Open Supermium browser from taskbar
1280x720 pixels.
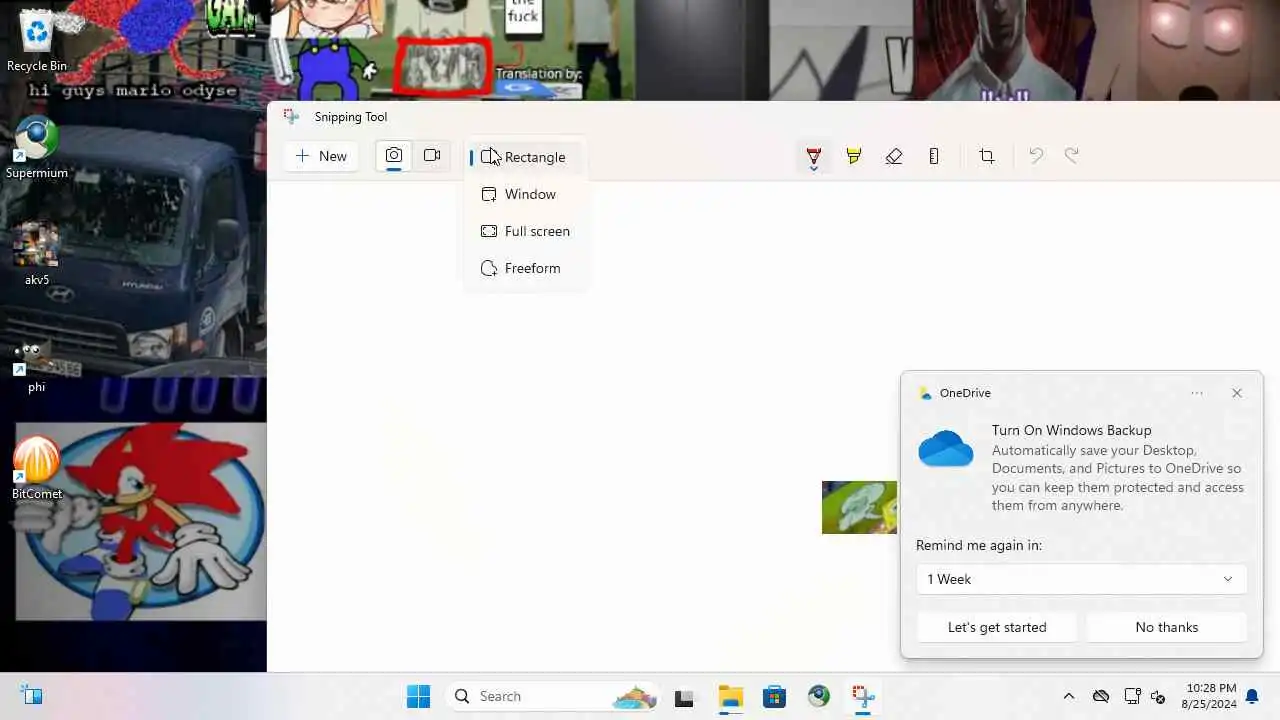(x=819, y=696)
